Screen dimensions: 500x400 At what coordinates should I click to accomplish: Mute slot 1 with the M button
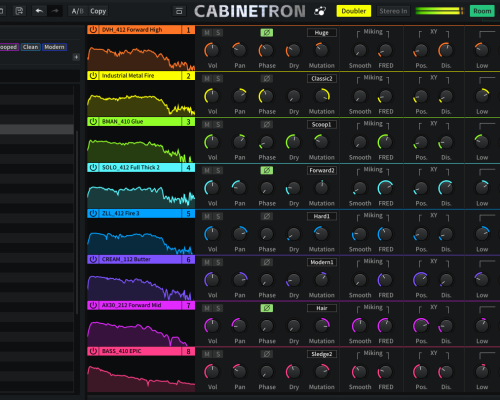pyautogui.click(x=207, y=33)
